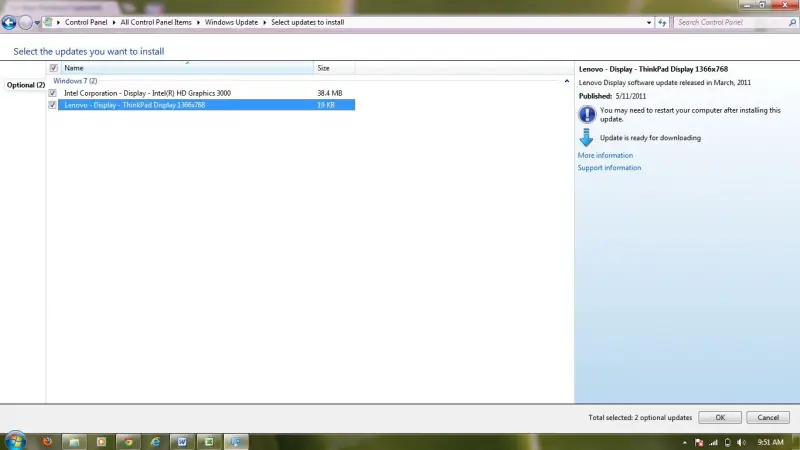Viewport: 800px width, 450px height.
Task: Open the More information link
Action: [605, 155]
